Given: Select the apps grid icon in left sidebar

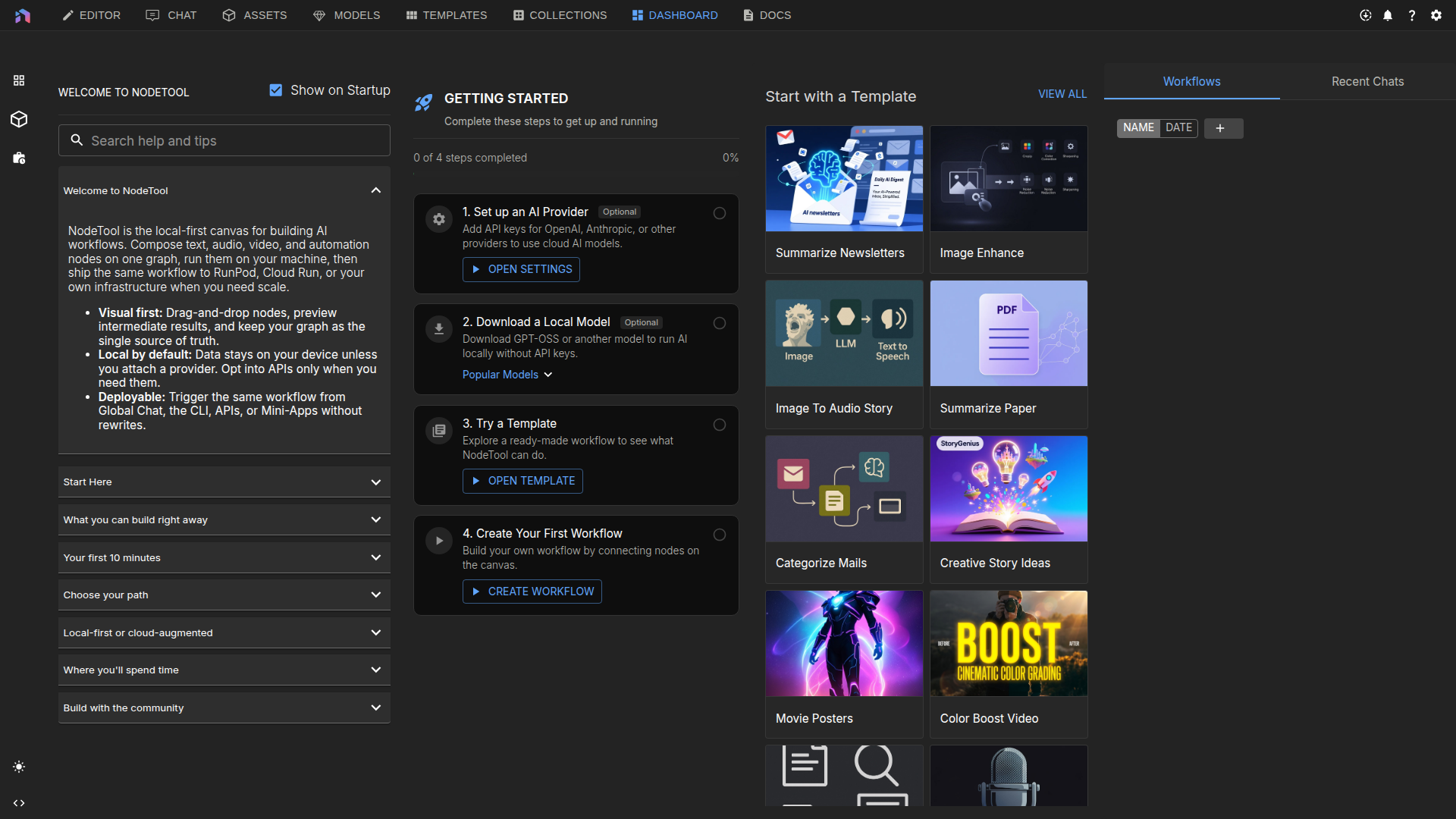Looking at the screenshot, I should (x=19, y=80).
